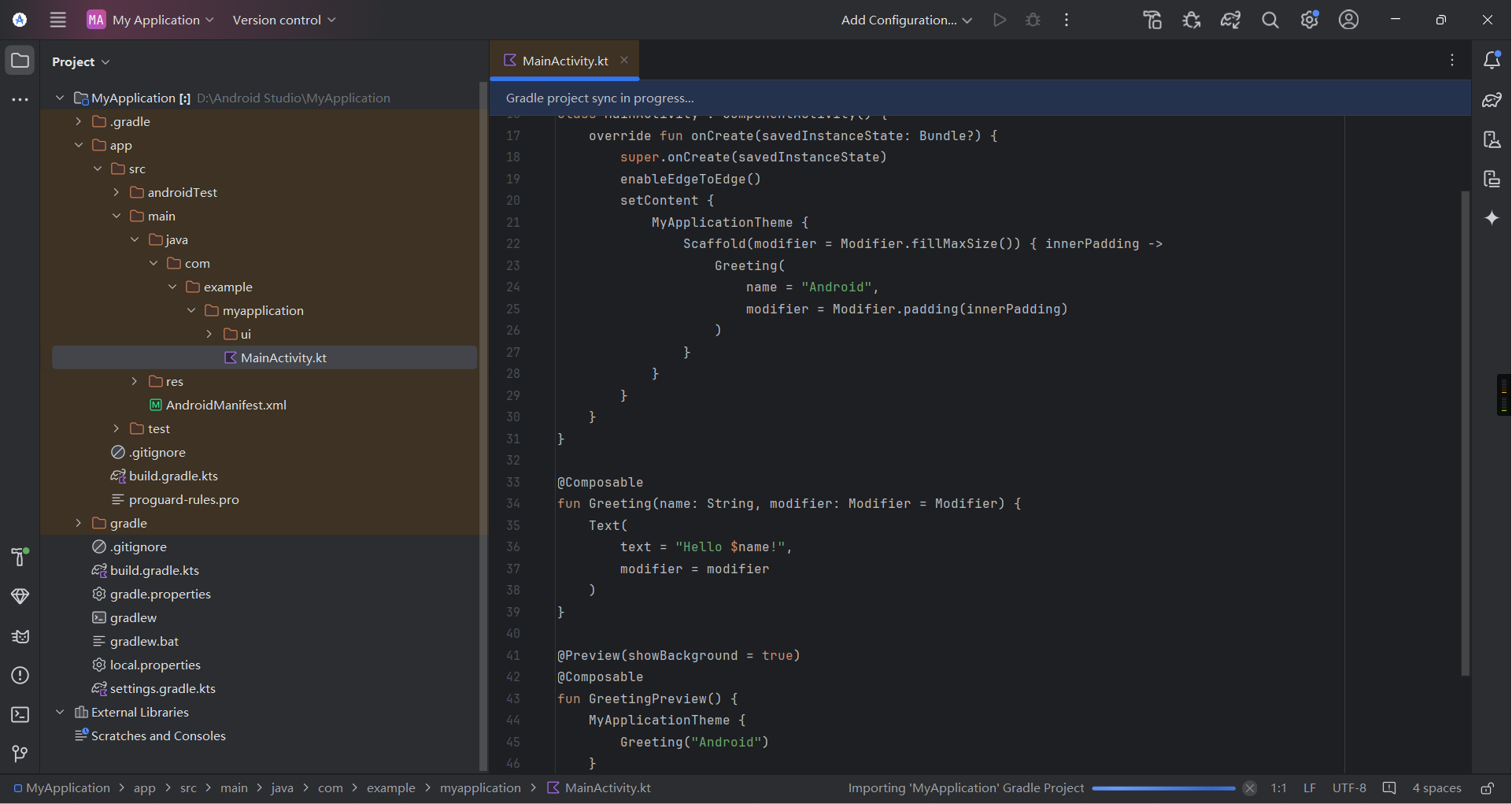Click the Android Studio logo icon

tap(20, 20)
